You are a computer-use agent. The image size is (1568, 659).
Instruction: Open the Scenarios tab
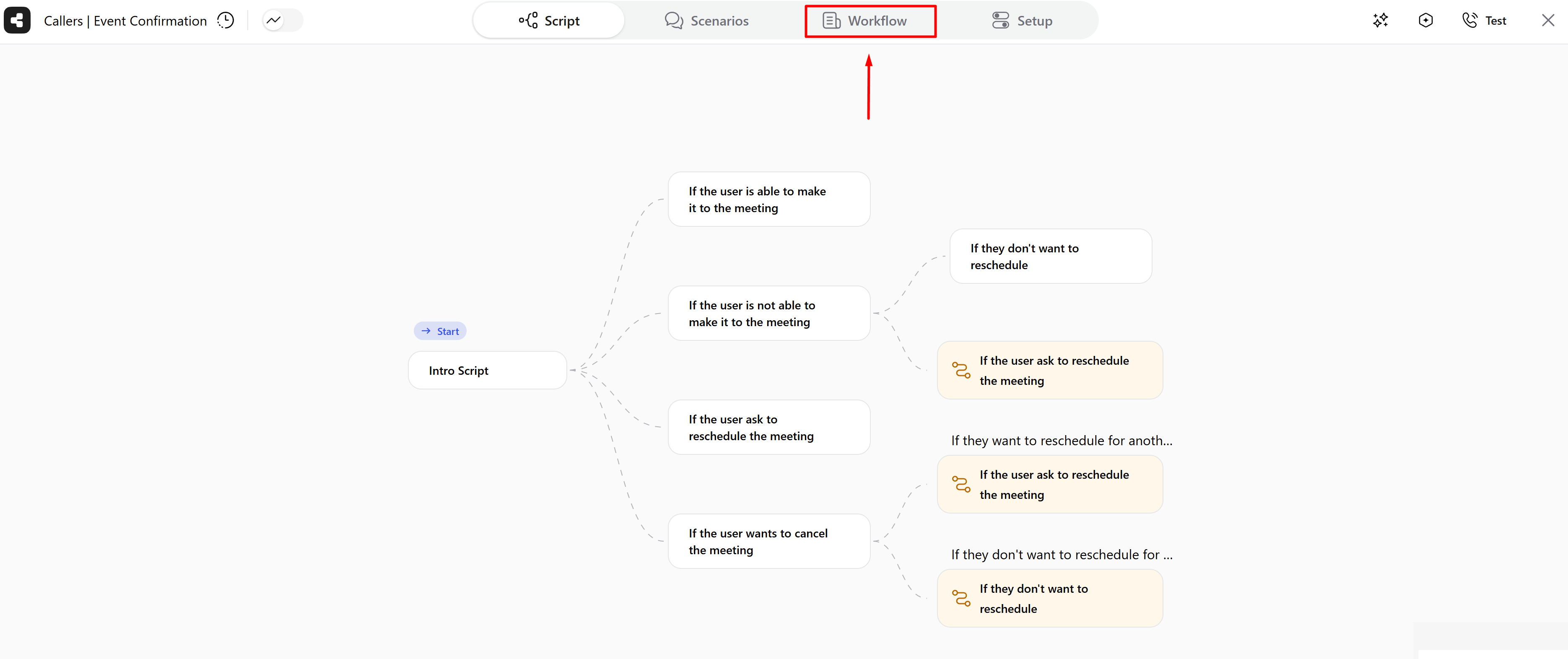(707, 21)
